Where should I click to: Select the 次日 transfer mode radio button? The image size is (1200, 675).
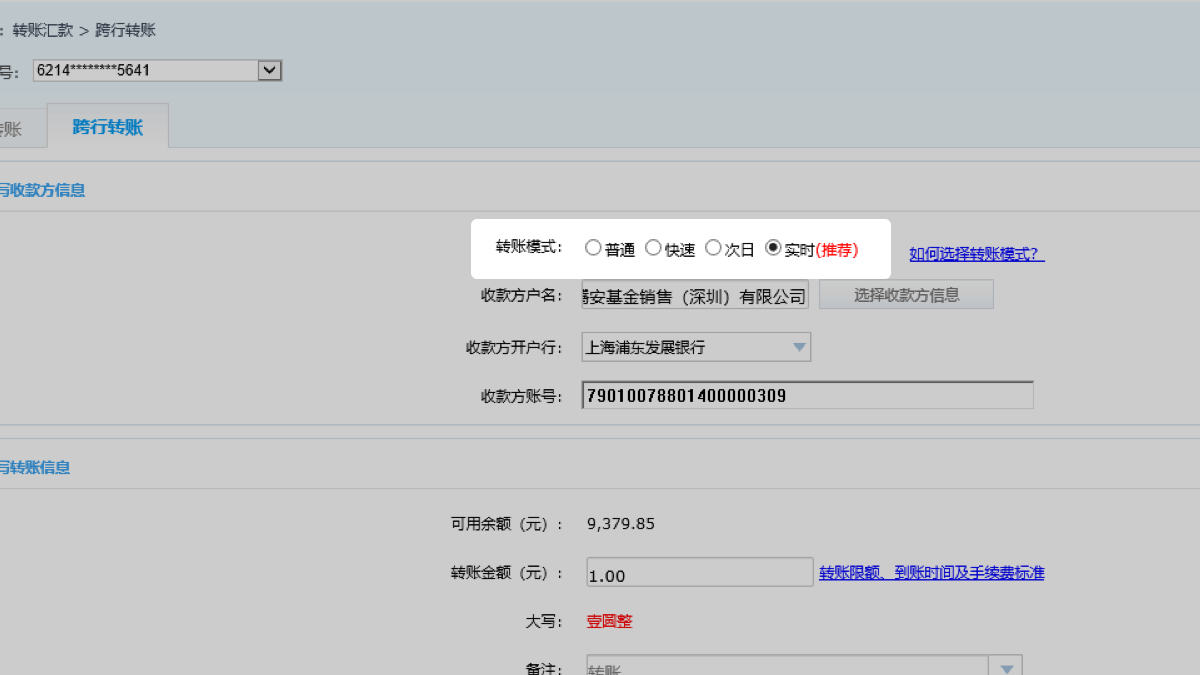[x=713, y=248]
